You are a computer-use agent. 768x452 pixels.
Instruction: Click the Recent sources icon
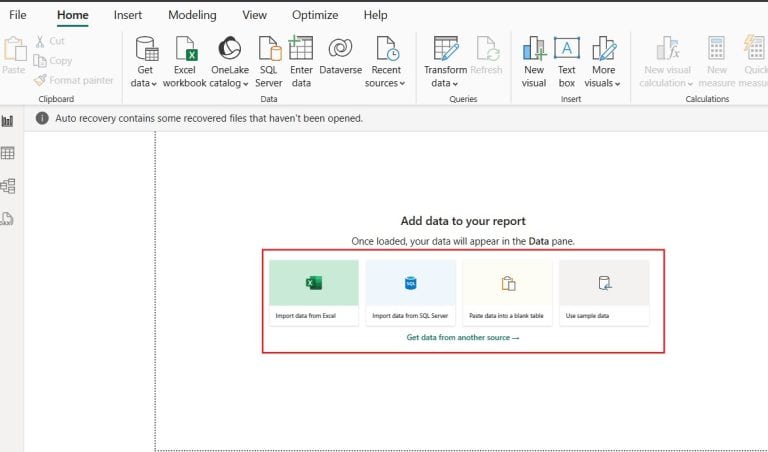387,48
